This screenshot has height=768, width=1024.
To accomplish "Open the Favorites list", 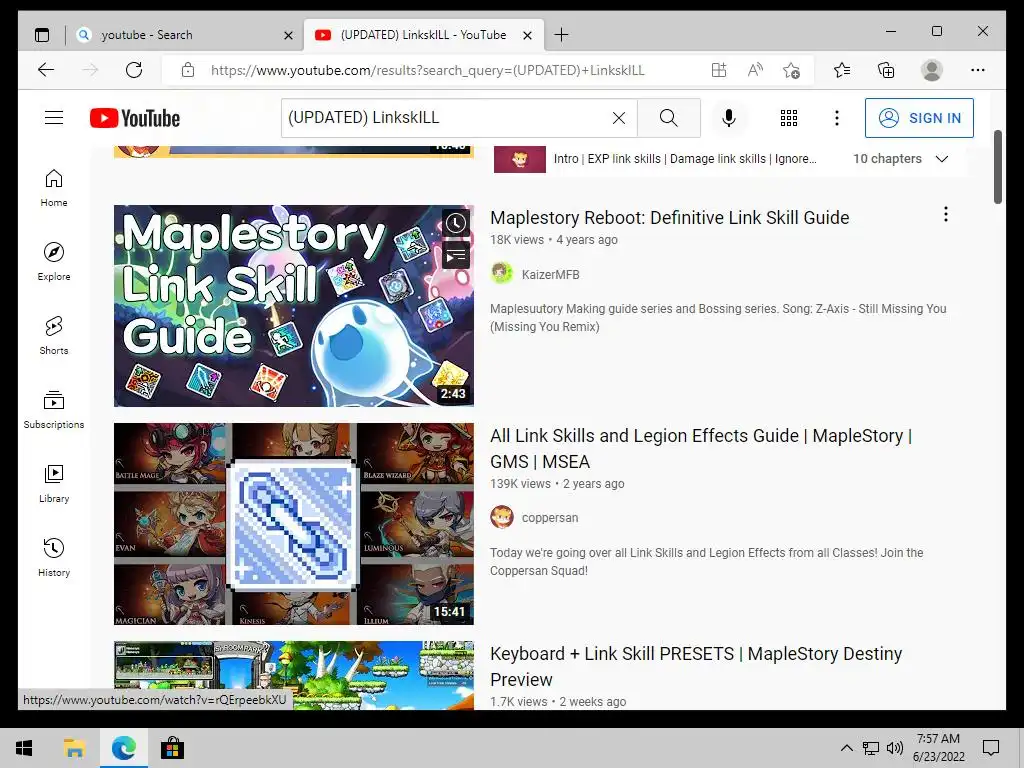I will pos(842,70).
